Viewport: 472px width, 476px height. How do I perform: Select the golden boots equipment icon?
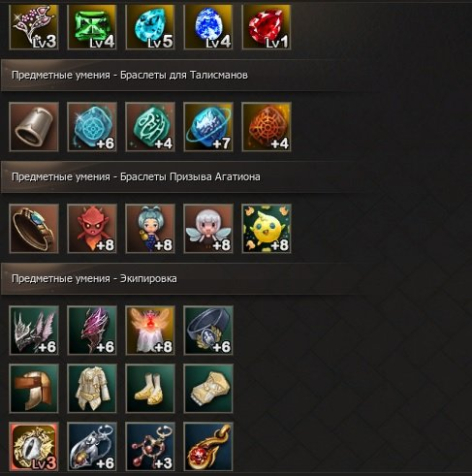tap(150, 389)
